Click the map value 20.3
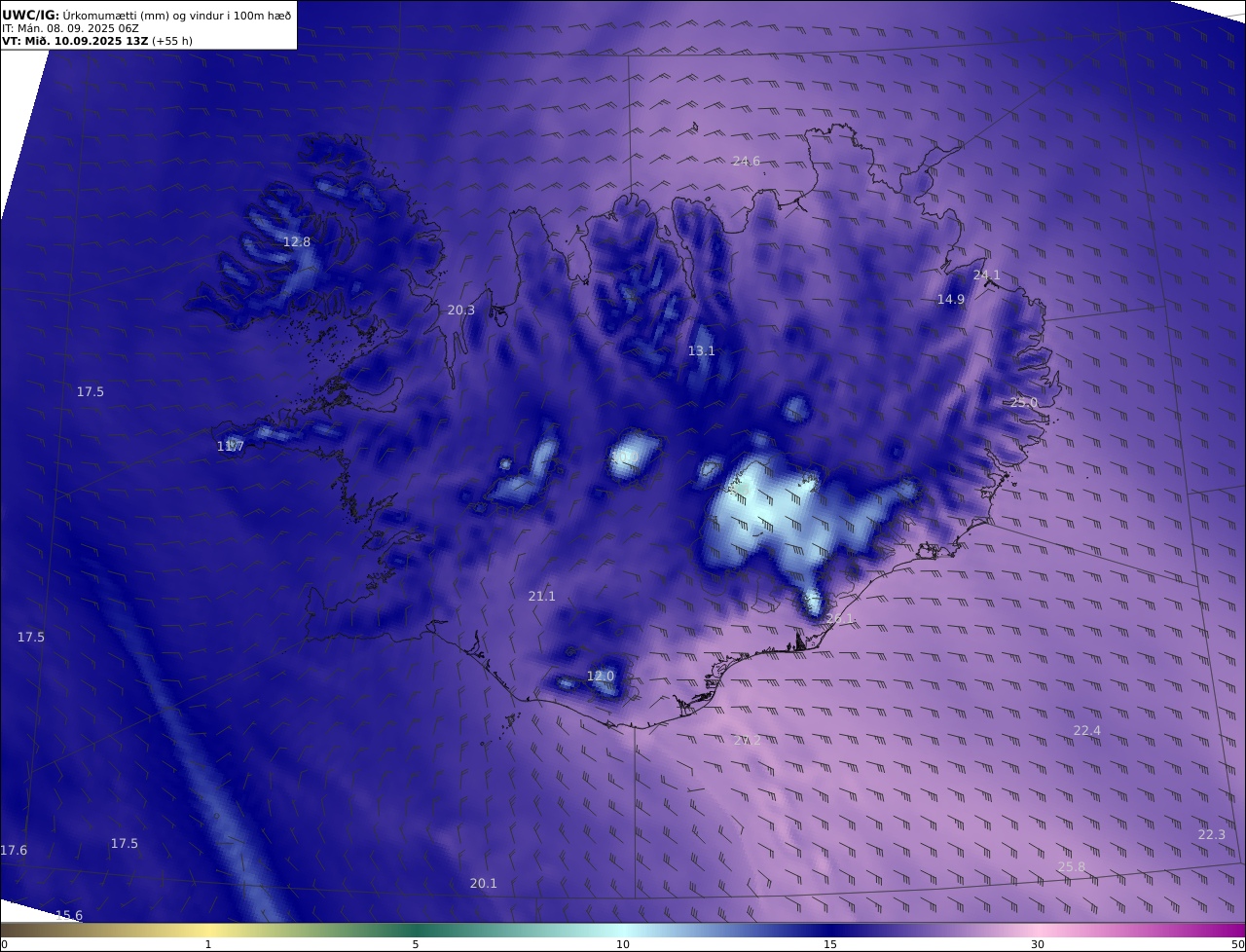The image size is (1246, 952). pos(461,311)
